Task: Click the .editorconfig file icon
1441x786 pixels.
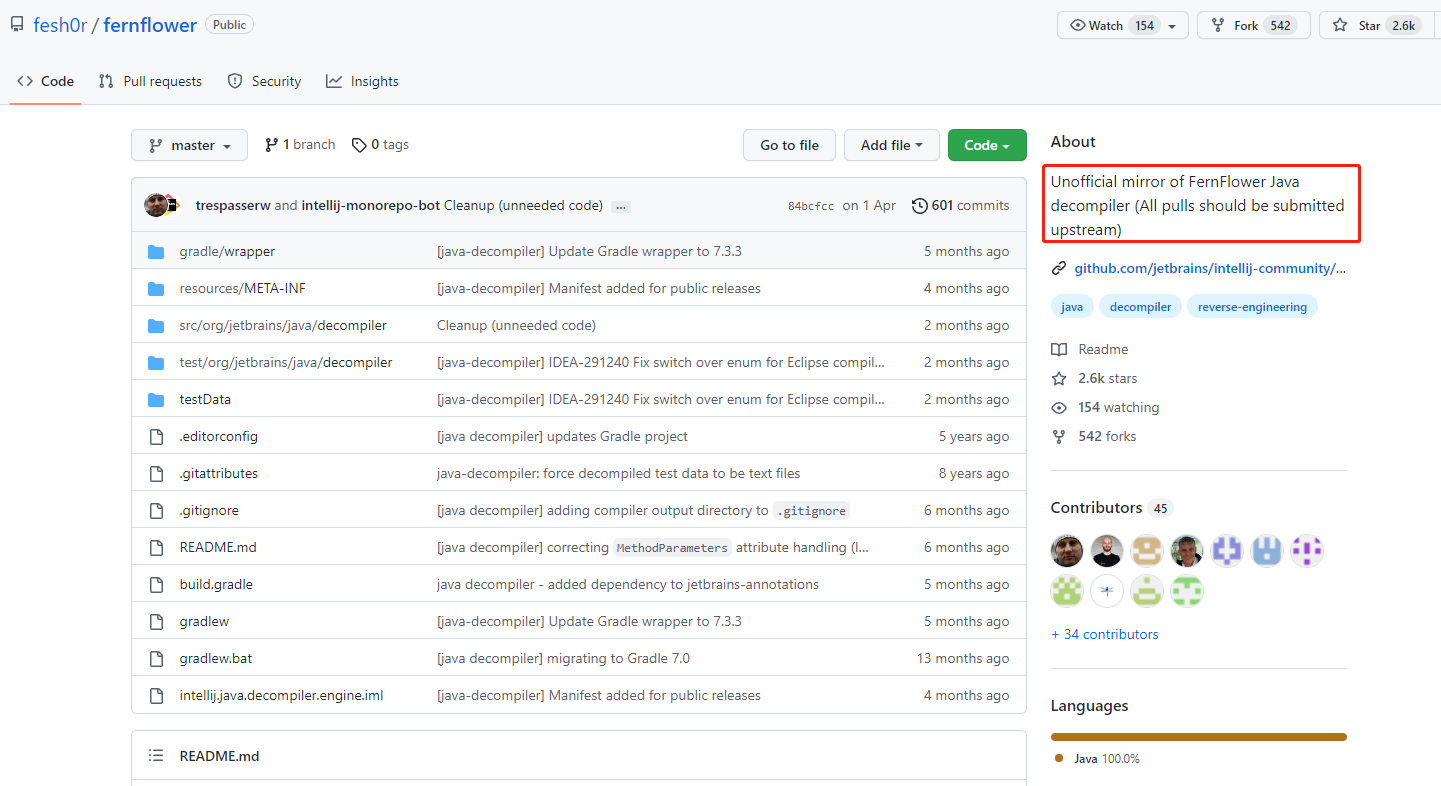Action: [x=156, y=436]
